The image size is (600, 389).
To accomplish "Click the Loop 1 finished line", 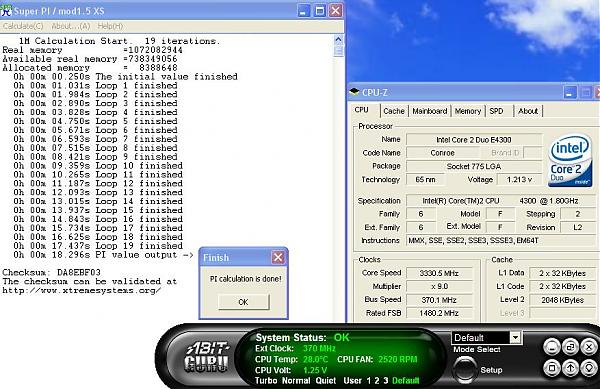I will (x=95, y=85).
